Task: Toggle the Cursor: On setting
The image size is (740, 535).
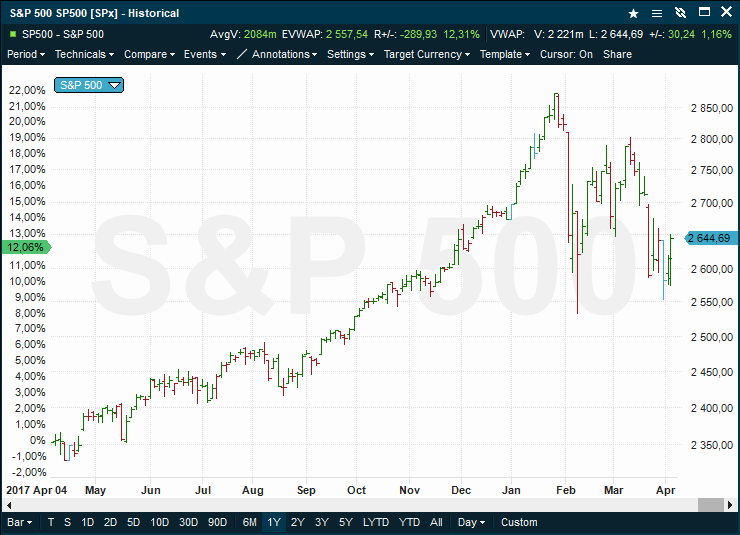Action: click(x=566, y=54)
